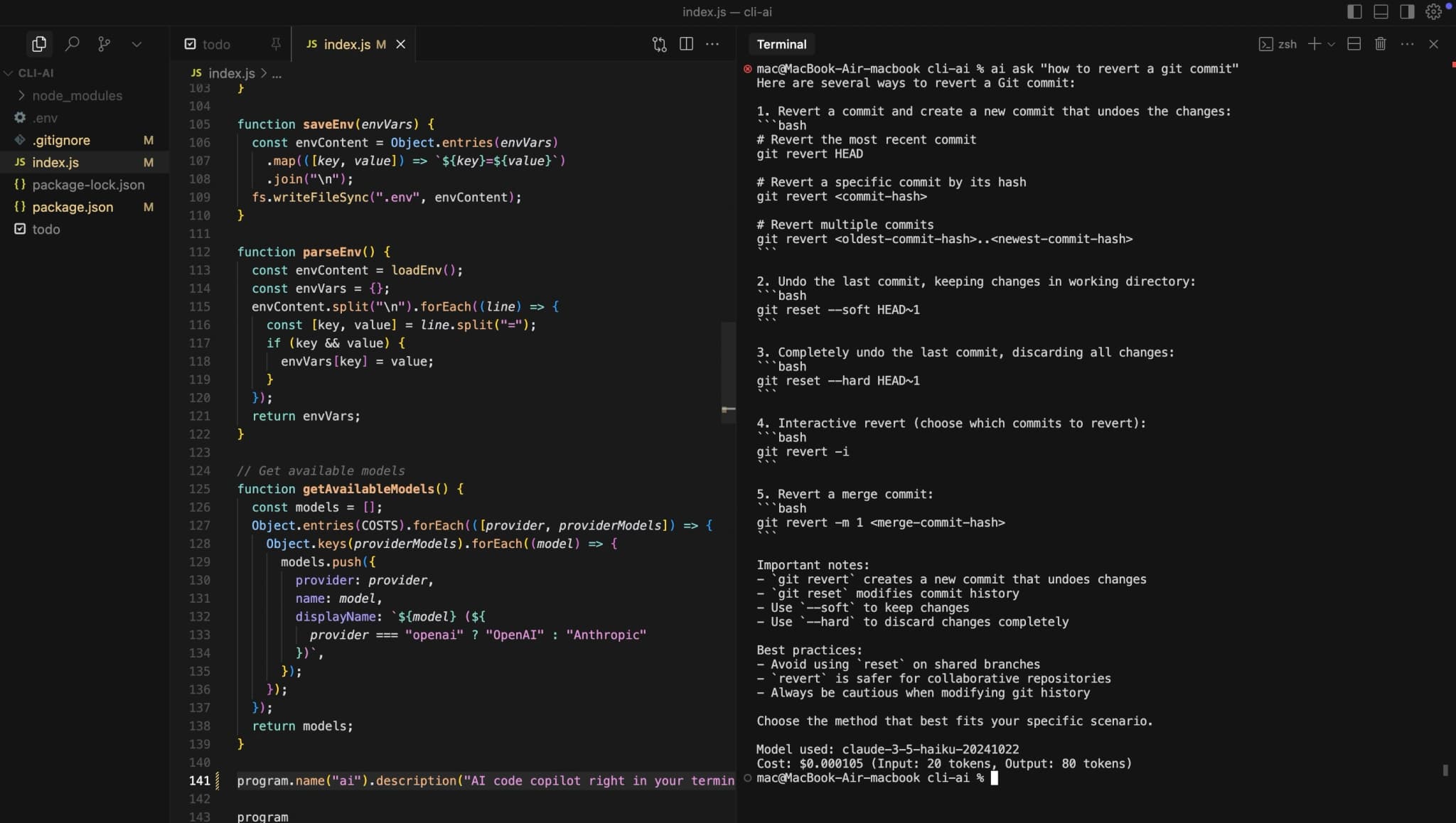The height and width of the screenshot is (823, 1456).
Task: Kill terminal with the trash icon
Action: pos(1380,44)
